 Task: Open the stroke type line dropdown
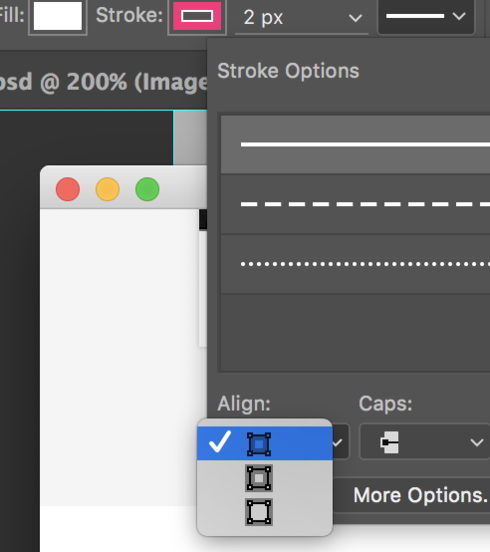click(426, 16)
